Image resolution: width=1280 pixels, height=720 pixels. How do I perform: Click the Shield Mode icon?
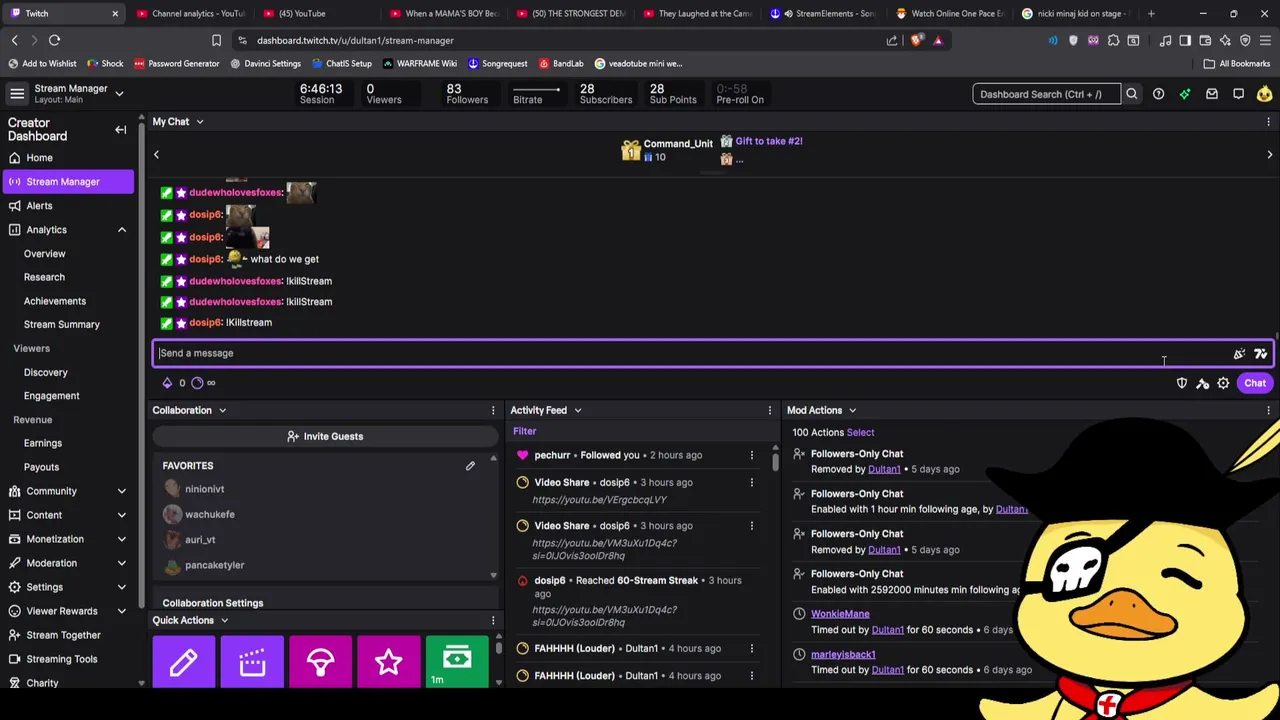point(1182,383)
